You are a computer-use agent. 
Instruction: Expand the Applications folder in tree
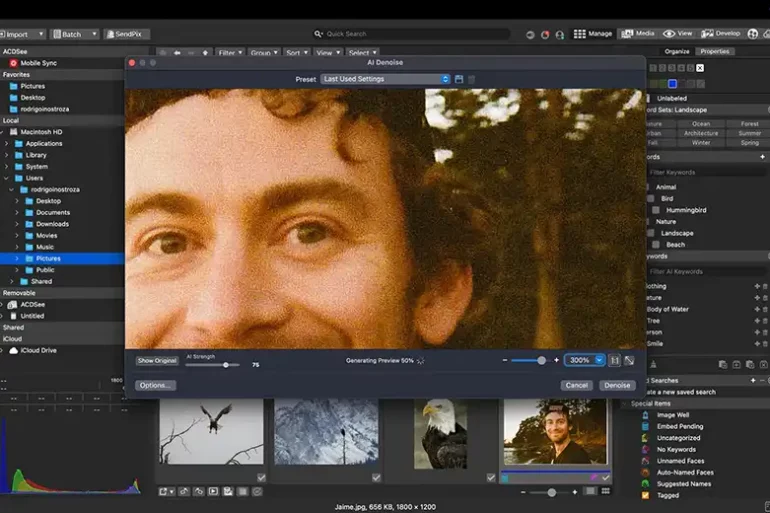6,143
